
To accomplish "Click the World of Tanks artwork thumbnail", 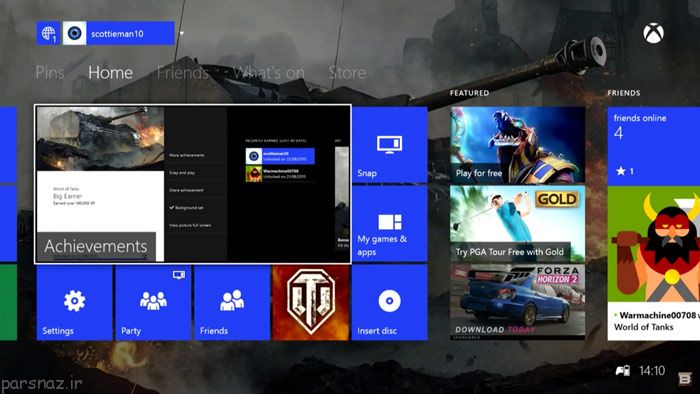I will (x=100, y=139).
